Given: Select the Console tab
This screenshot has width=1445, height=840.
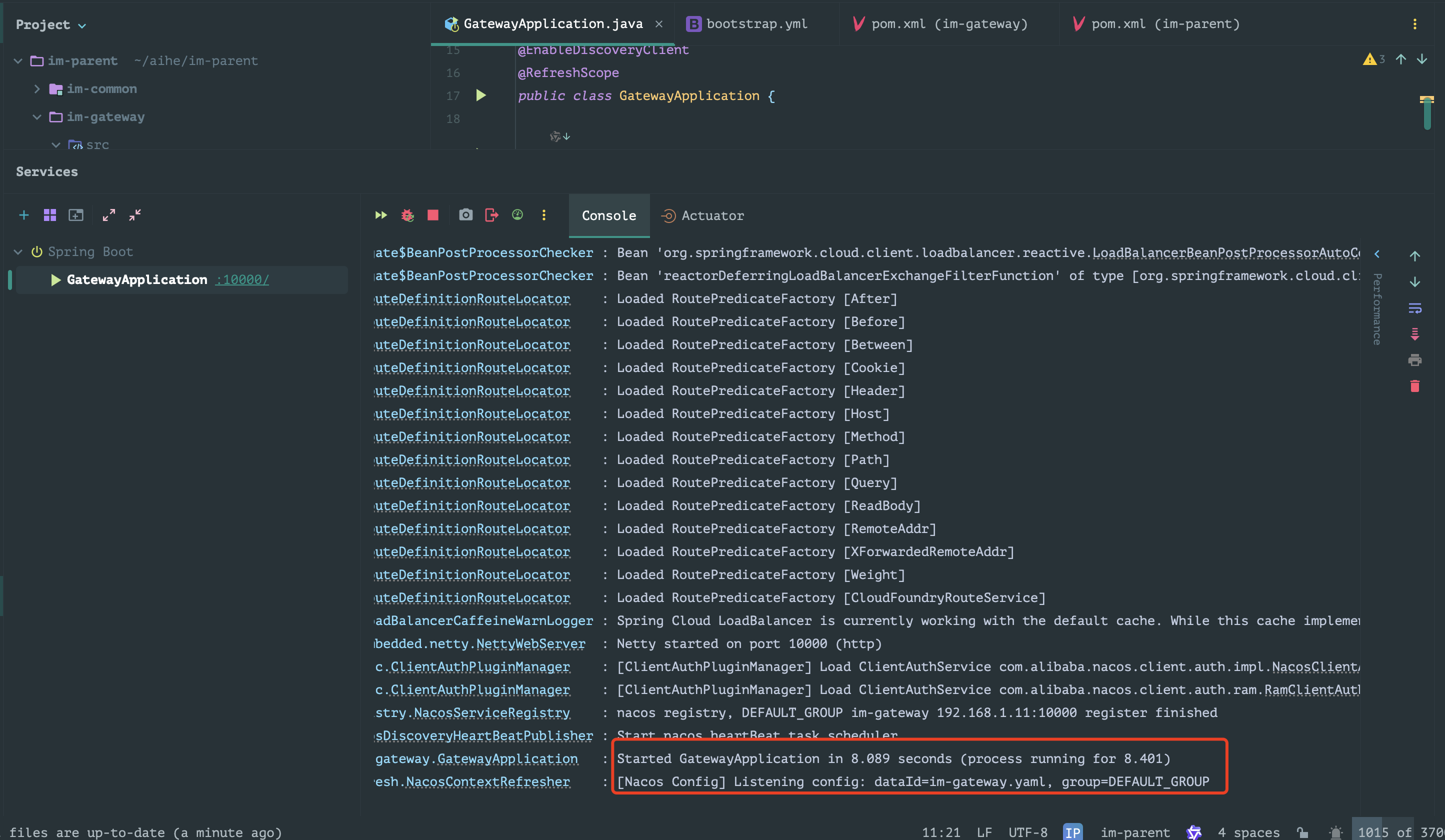Looking at the screenshot, I should pos(609,215).
